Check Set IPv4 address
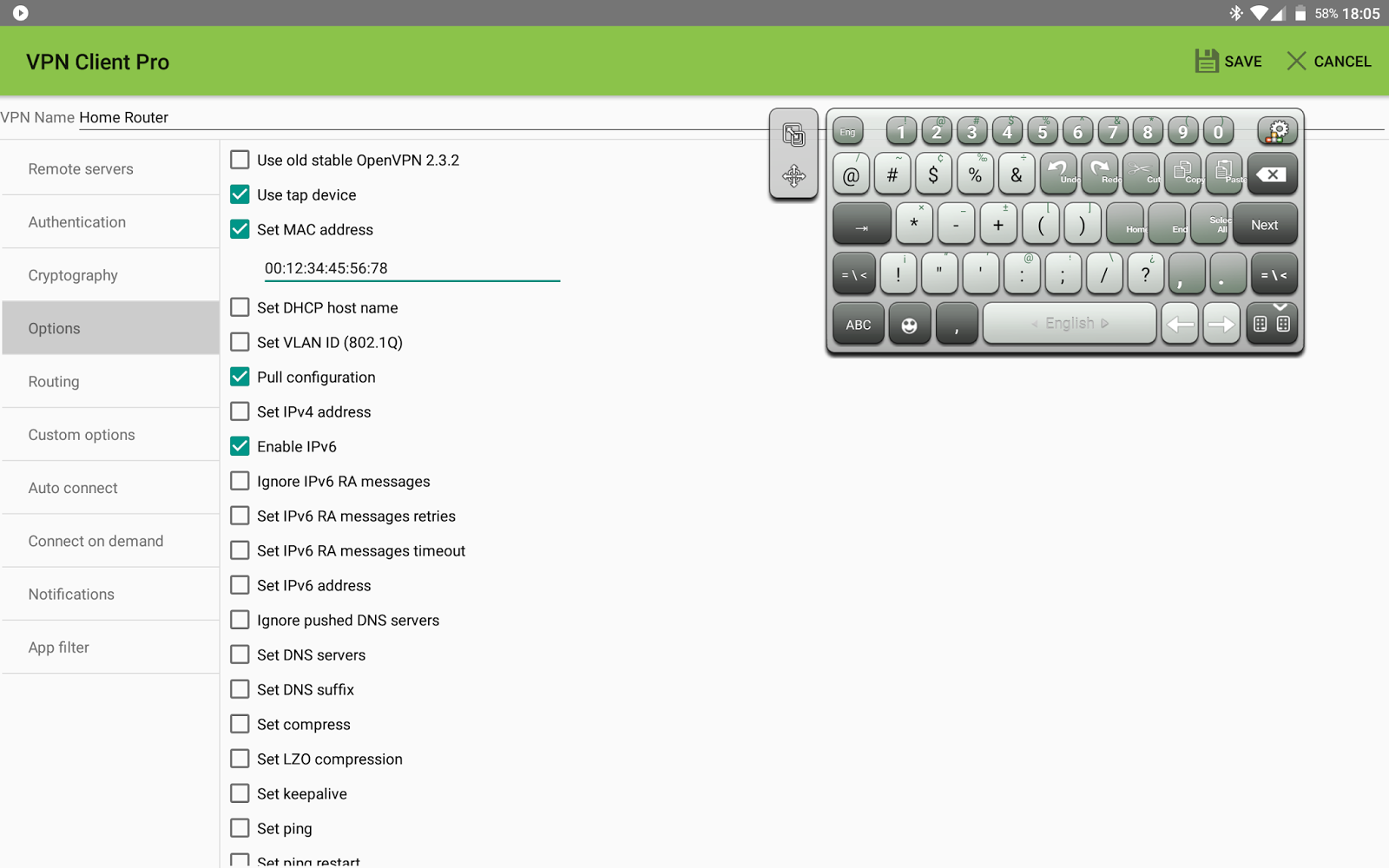The image size is (1389, 868). [240, 411]
